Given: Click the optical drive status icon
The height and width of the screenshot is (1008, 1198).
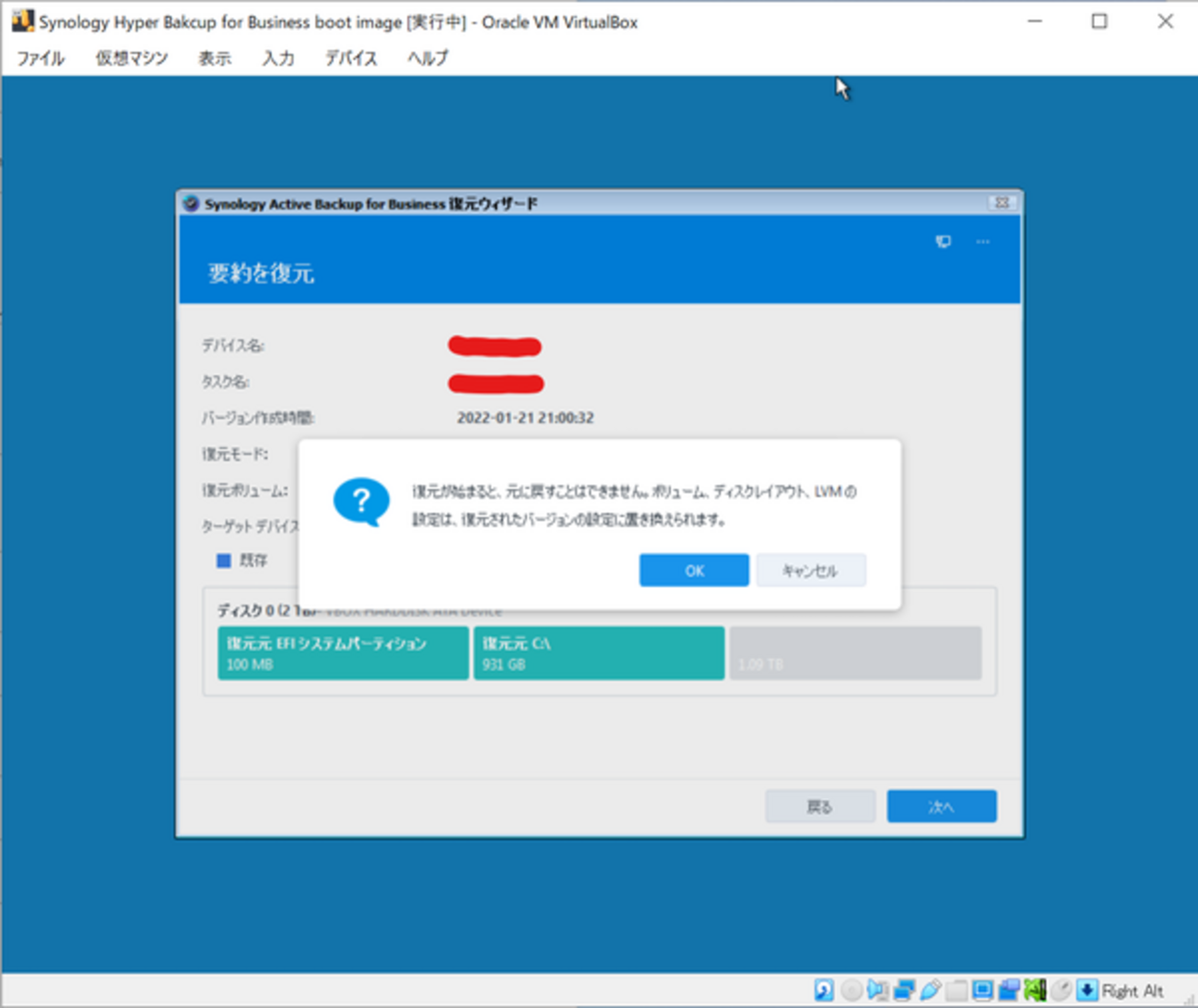Looking at the screenshot, I should coord(852,990).
